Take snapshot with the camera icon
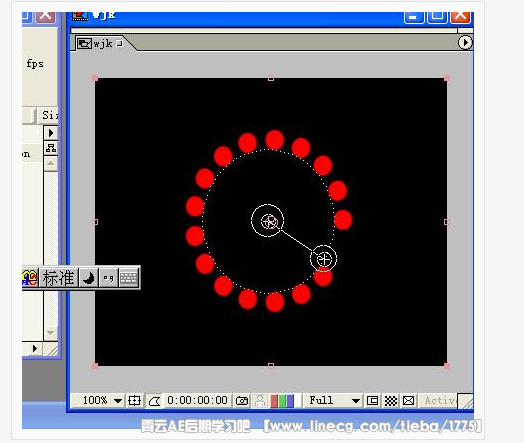This screenshot has height=443, width=524. [x=242, y=401]
